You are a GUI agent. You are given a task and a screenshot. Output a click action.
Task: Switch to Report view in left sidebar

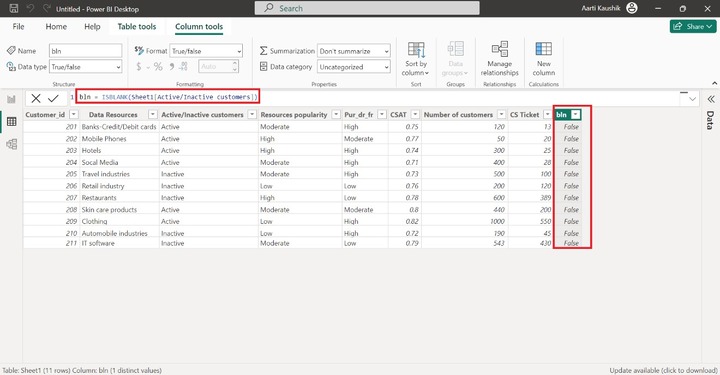point(11,99)
